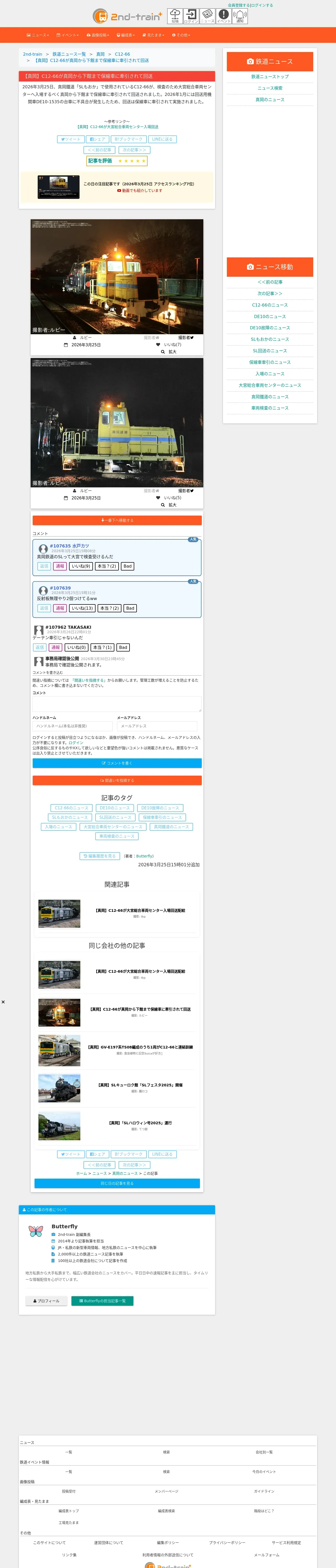Click the Facebook シェア button beneath the article summary
336x1568 pixels.
98,139
